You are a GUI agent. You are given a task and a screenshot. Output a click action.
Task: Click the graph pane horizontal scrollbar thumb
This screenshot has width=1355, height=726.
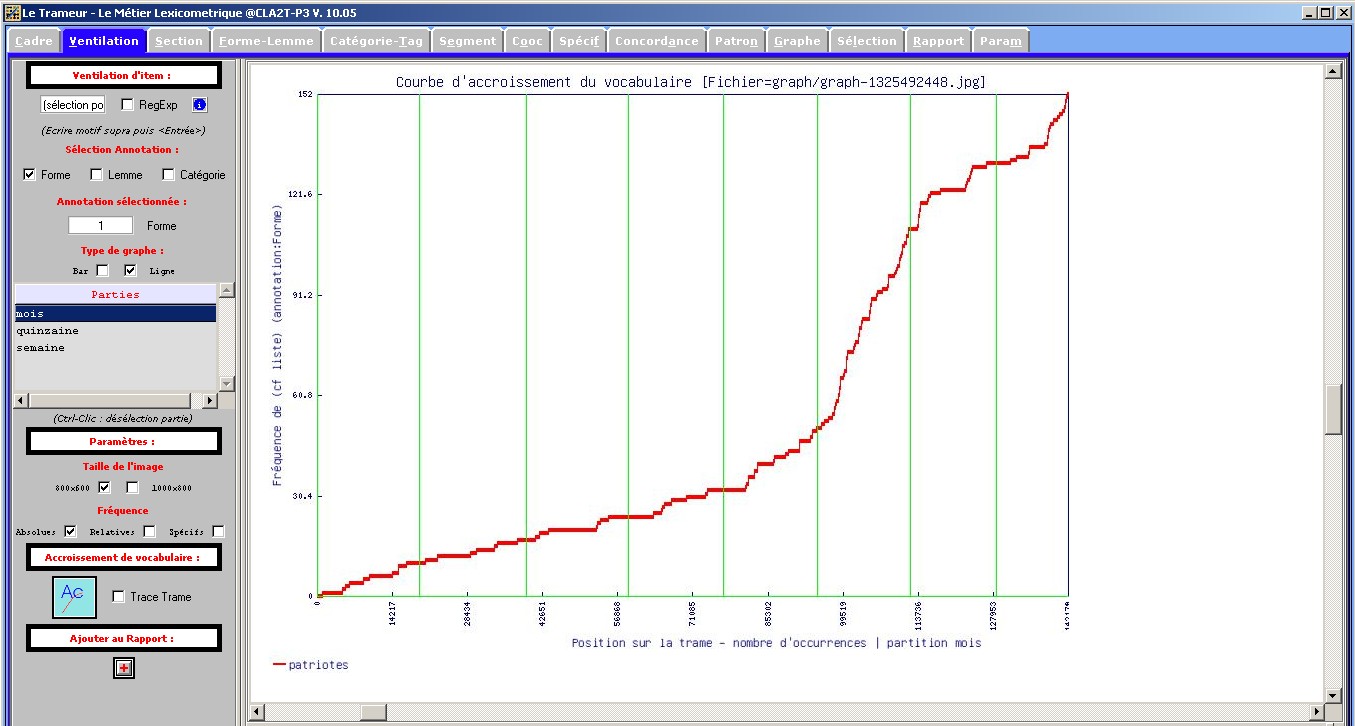click(373, 712)
